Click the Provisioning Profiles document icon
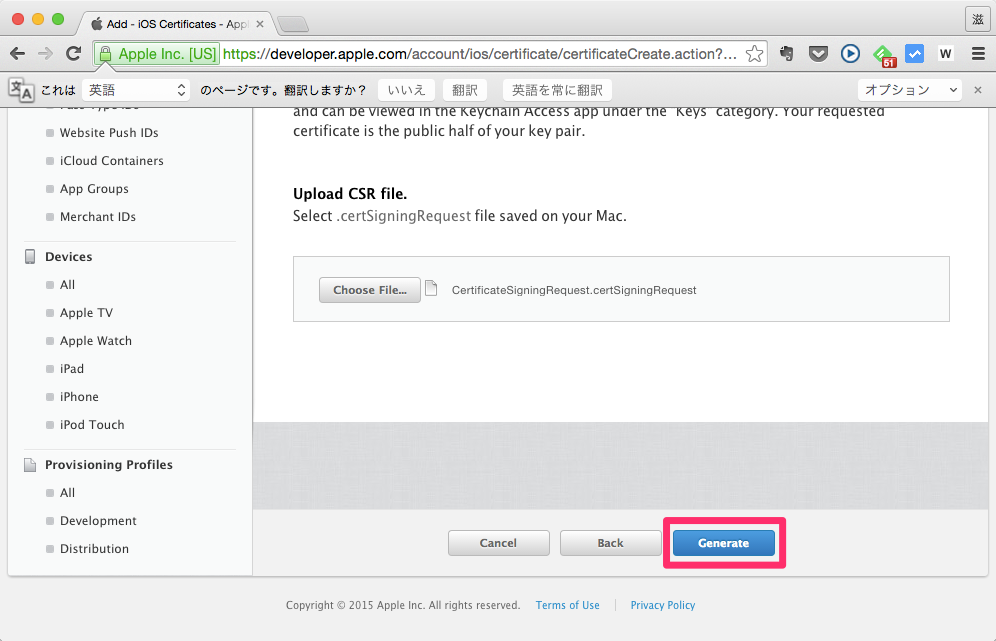996x641 pixels. tap(30, 465)
